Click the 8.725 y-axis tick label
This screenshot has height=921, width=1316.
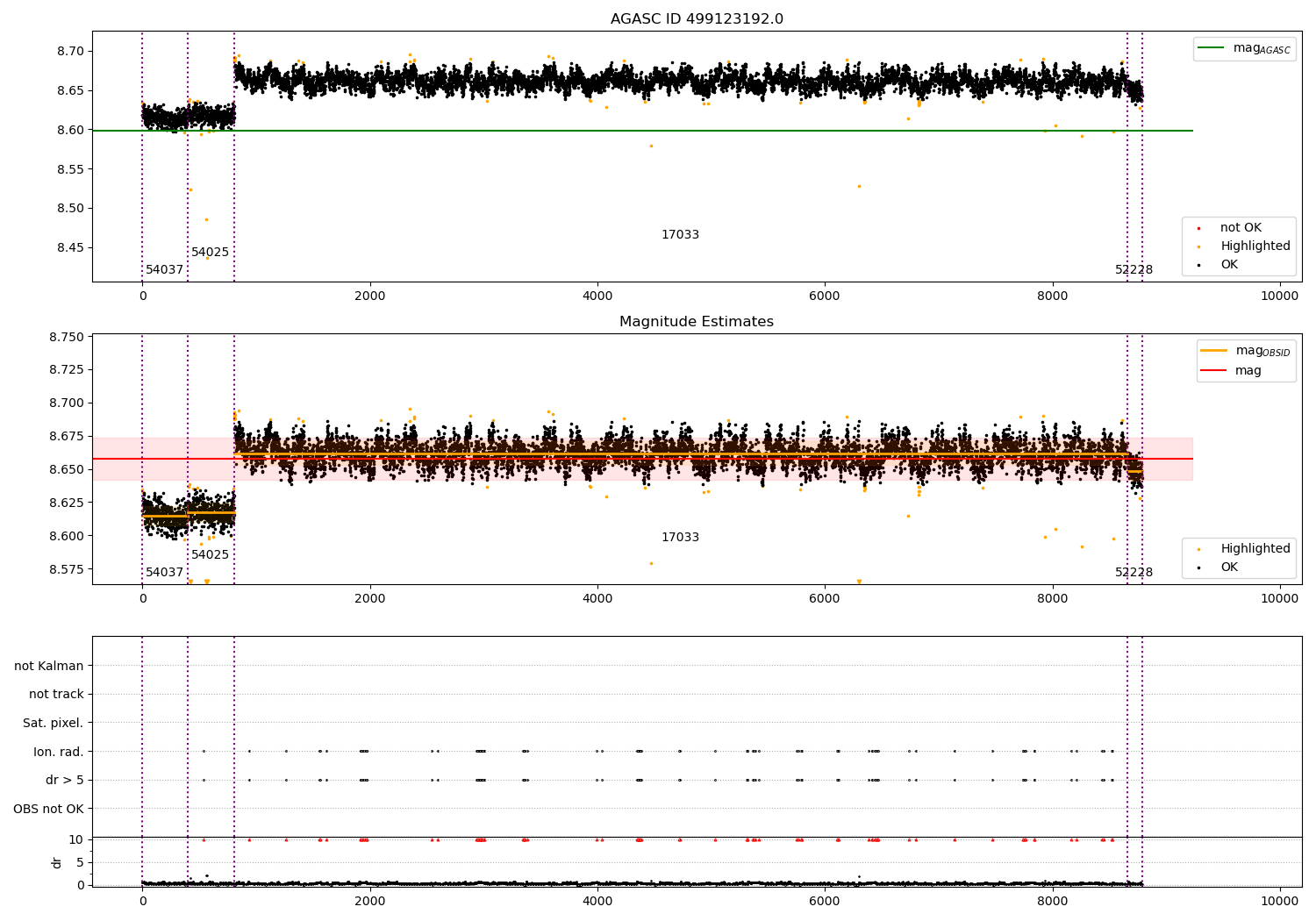pyautogui.click(x=67, y=370)
